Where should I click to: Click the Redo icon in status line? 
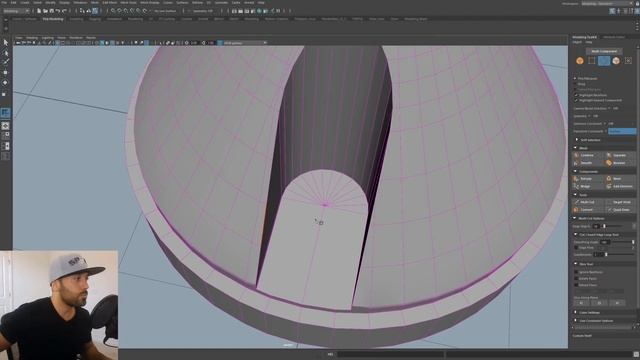click(64, 11)
